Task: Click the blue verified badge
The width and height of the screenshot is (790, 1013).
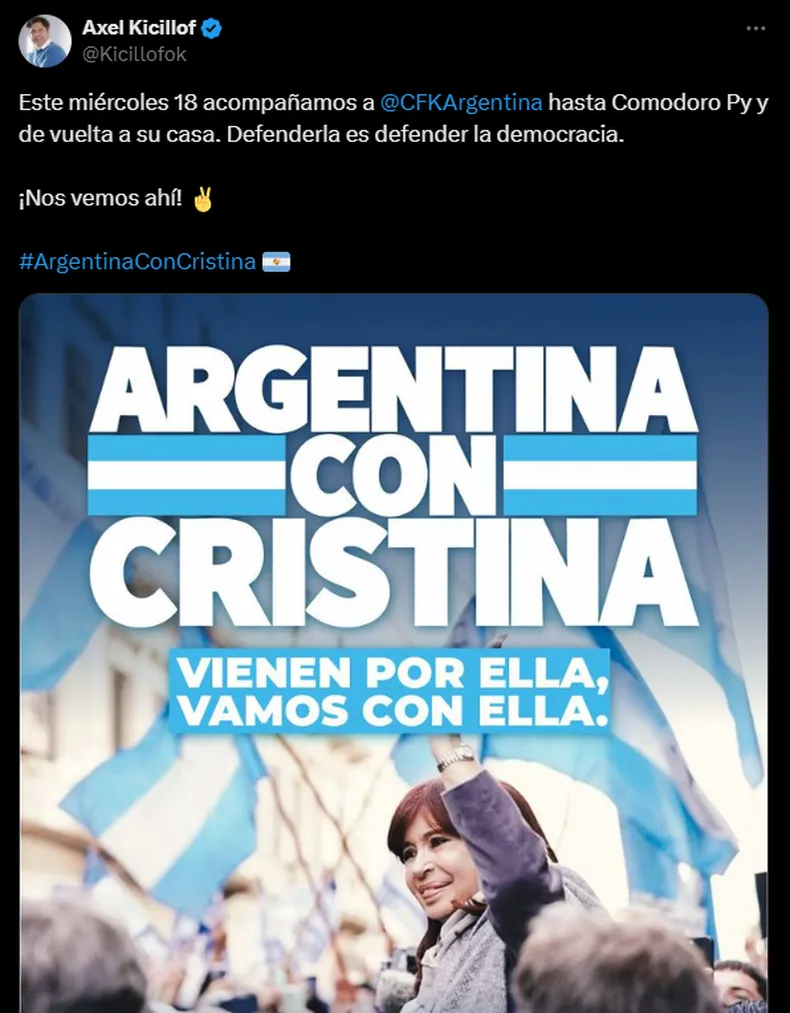Action: 212,28
